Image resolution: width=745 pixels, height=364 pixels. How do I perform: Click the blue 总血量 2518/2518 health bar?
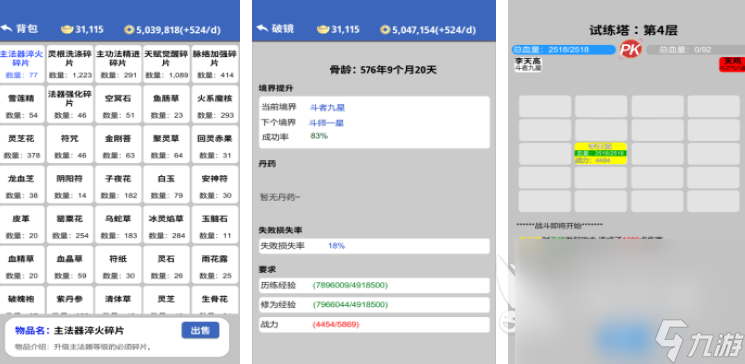564,49
